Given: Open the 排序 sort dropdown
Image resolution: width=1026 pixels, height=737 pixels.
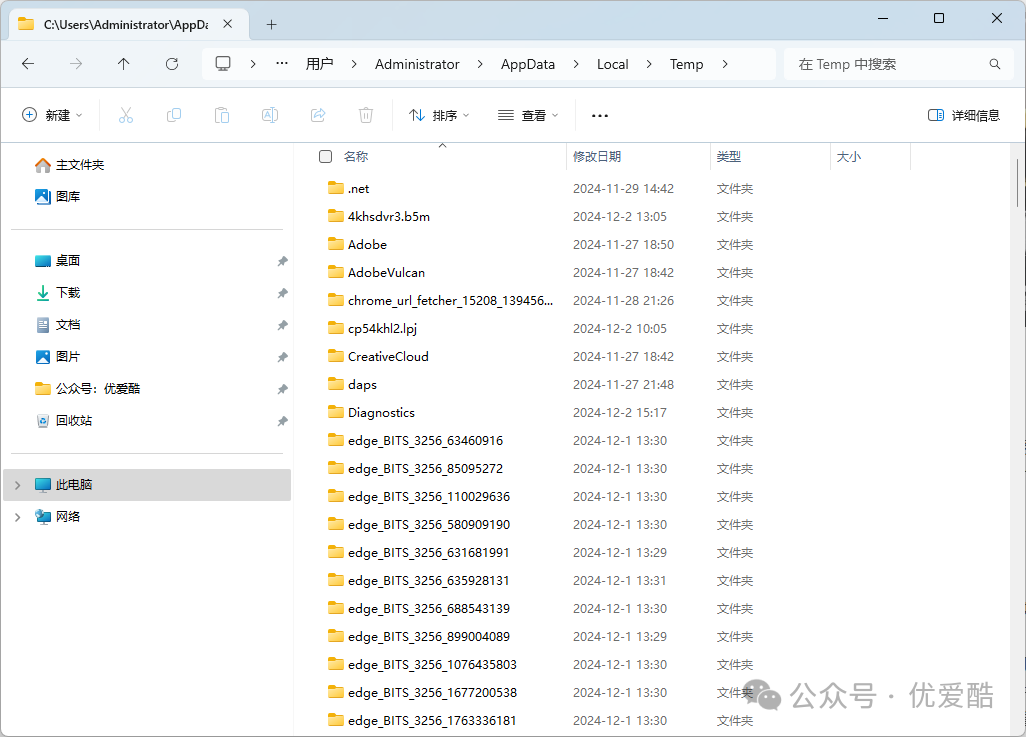Looking at the screenshot, I should tap(439, 115).
